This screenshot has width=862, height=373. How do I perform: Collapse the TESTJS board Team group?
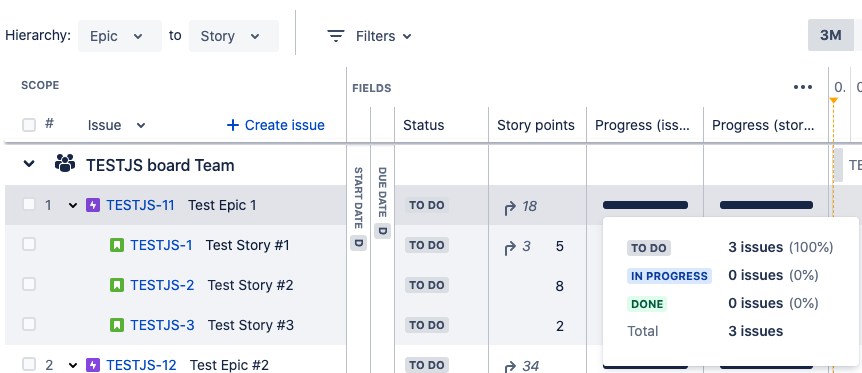click(x=29, y=164)
